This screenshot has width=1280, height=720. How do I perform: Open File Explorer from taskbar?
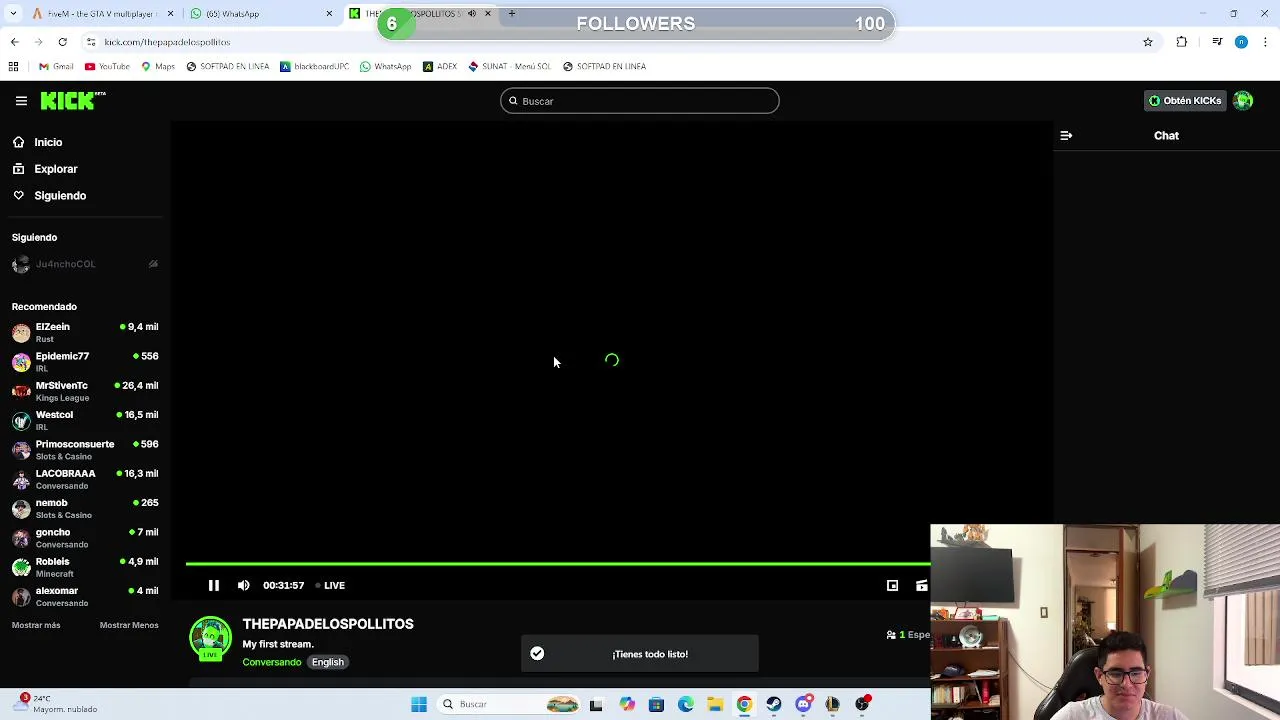pyautogui.click(x=715, y=704)
